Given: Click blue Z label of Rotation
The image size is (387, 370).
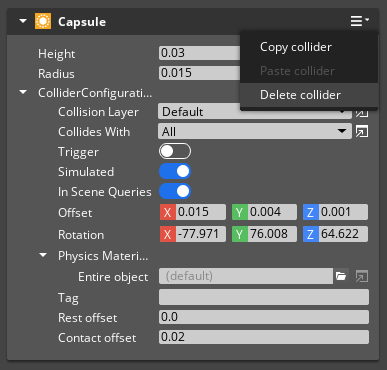Looking at the screenshot, I should coord(311,234).
